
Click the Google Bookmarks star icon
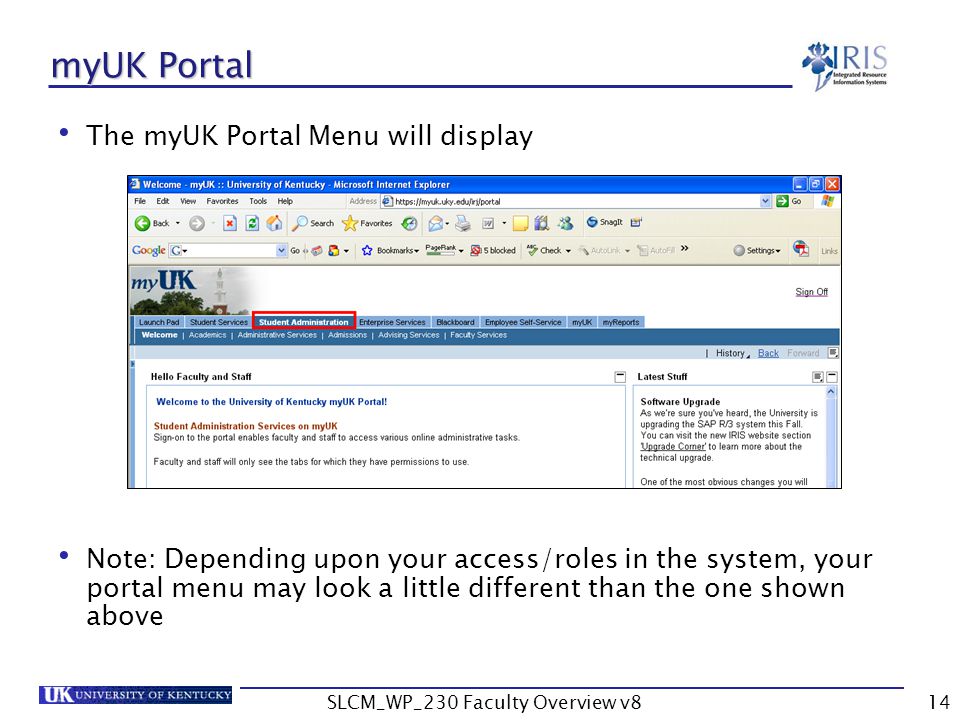367,250
